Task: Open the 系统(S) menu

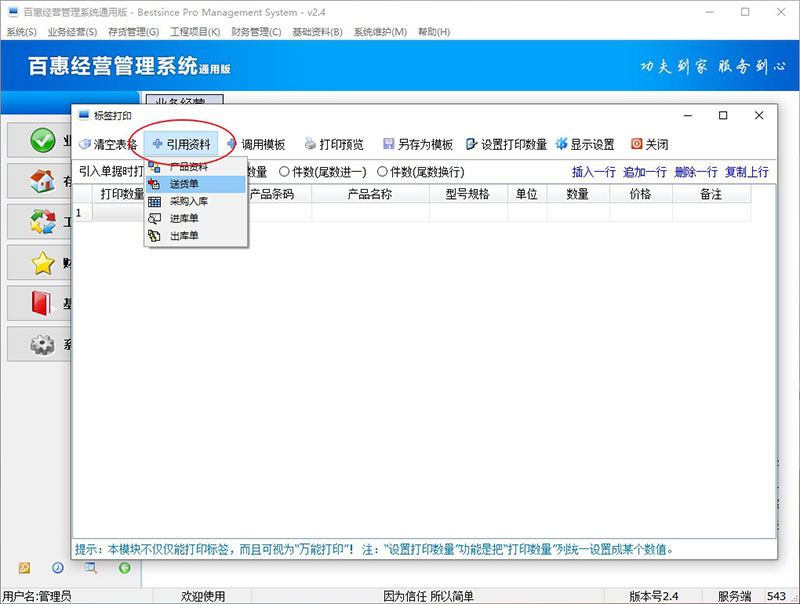Action: (x=21, y=32)
